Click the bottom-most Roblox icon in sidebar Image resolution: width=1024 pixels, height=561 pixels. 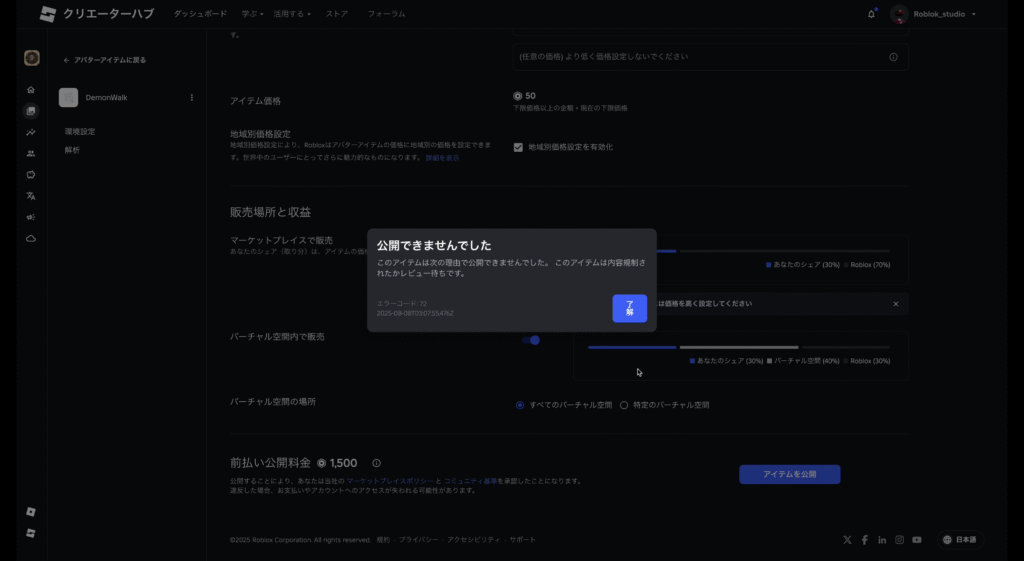point(31,533)
